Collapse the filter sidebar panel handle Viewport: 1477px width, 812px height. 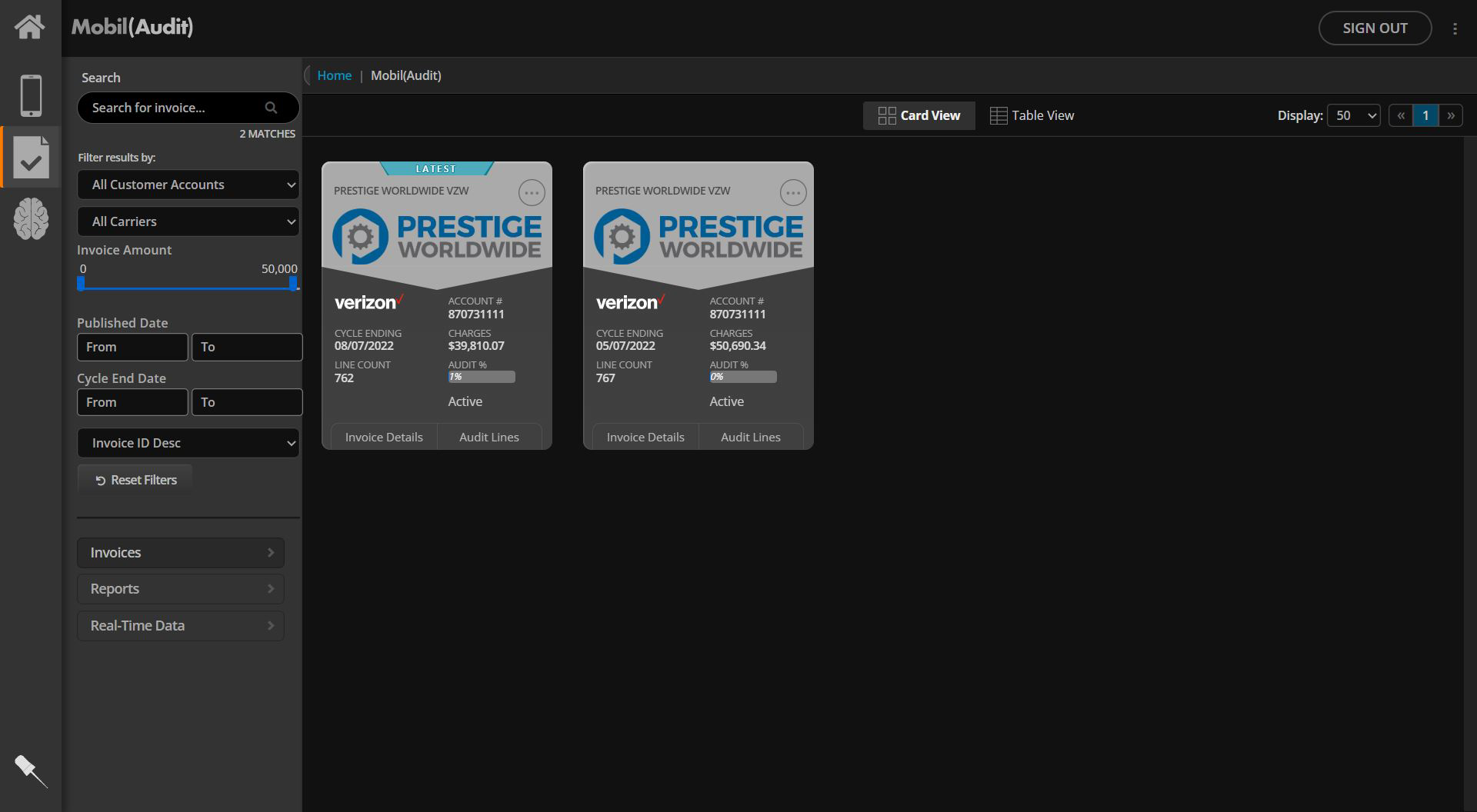307,75
